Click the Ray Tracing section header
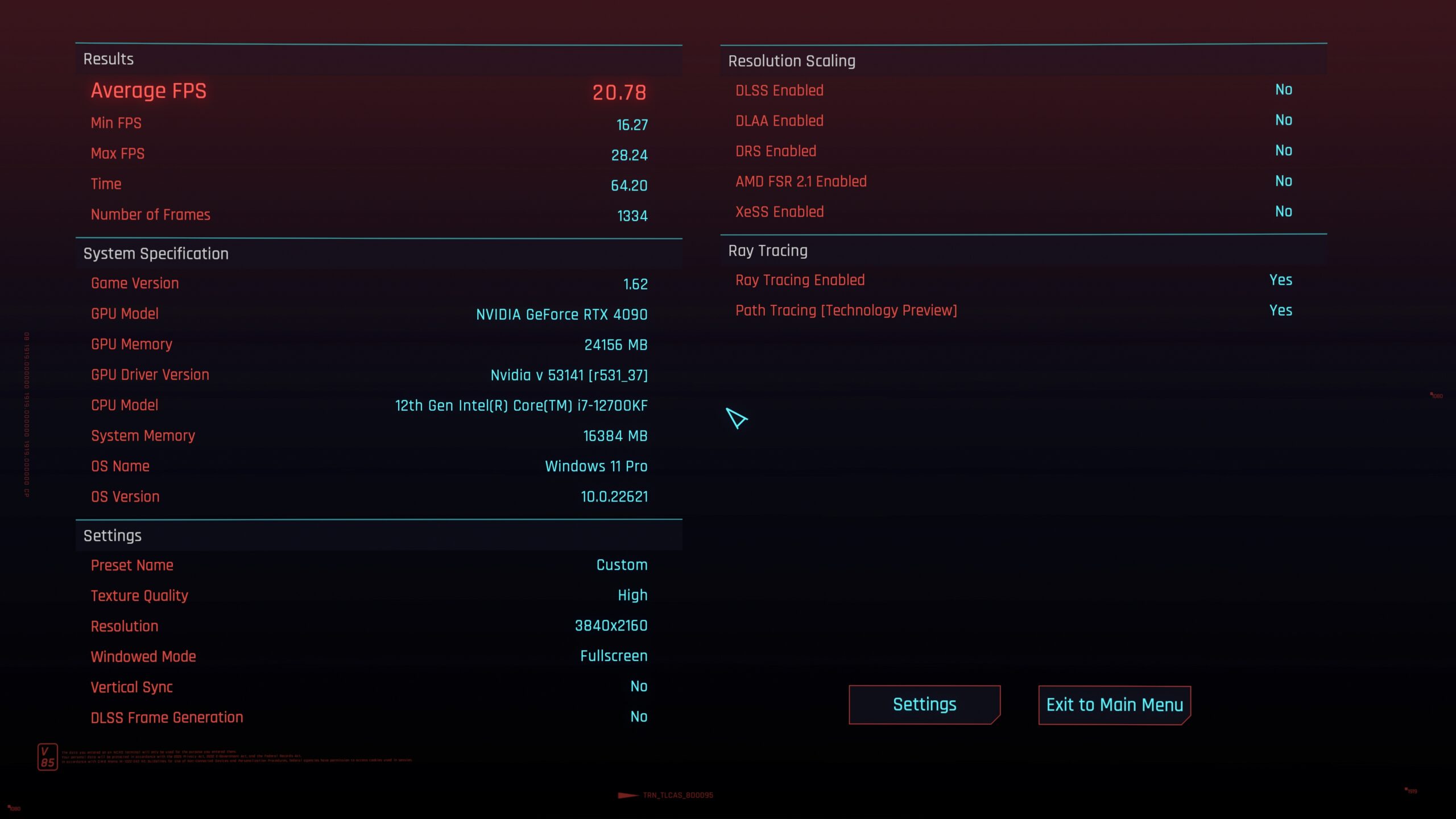 point(765,250)
